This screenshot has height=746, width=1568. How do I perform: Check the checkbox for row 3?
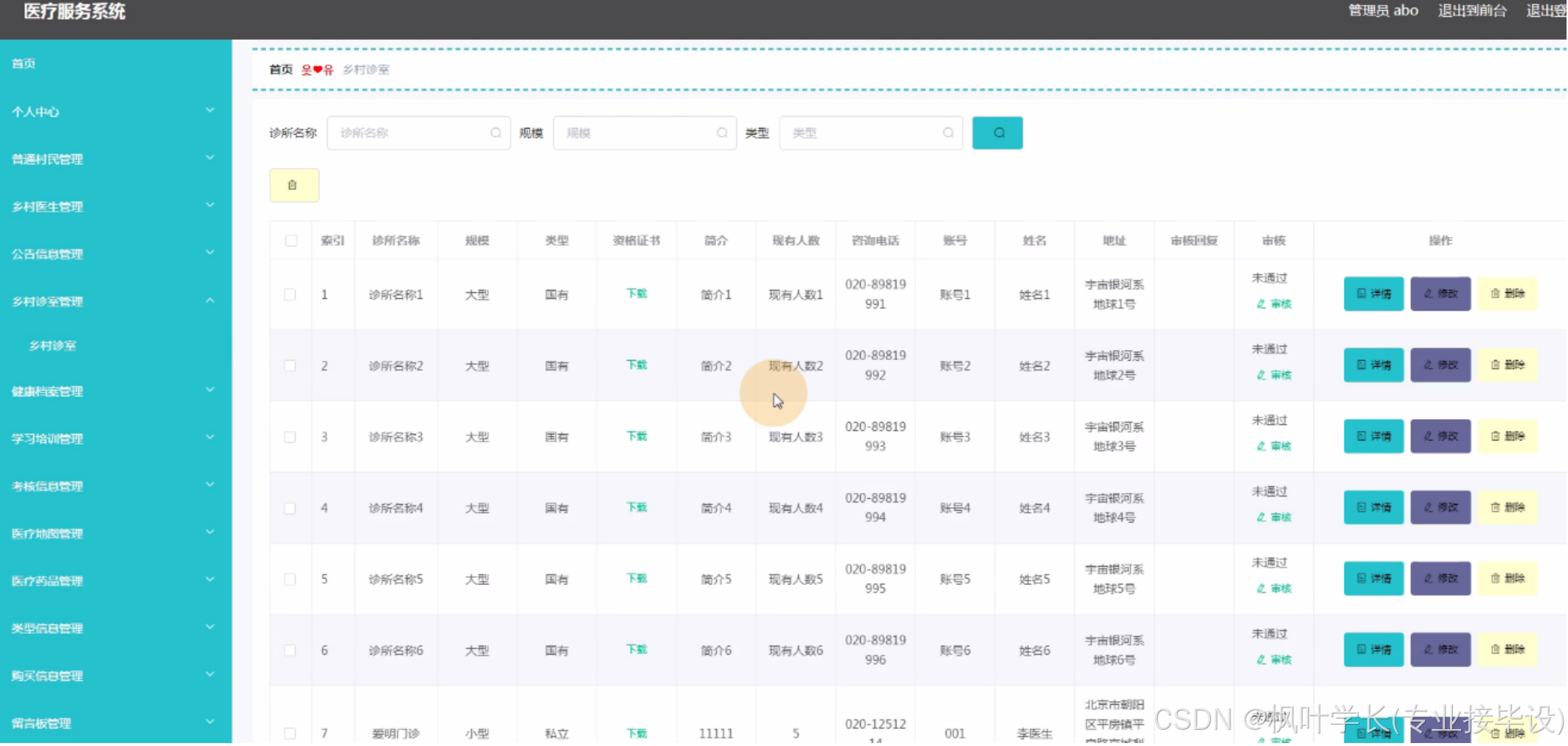coord(290,437)
